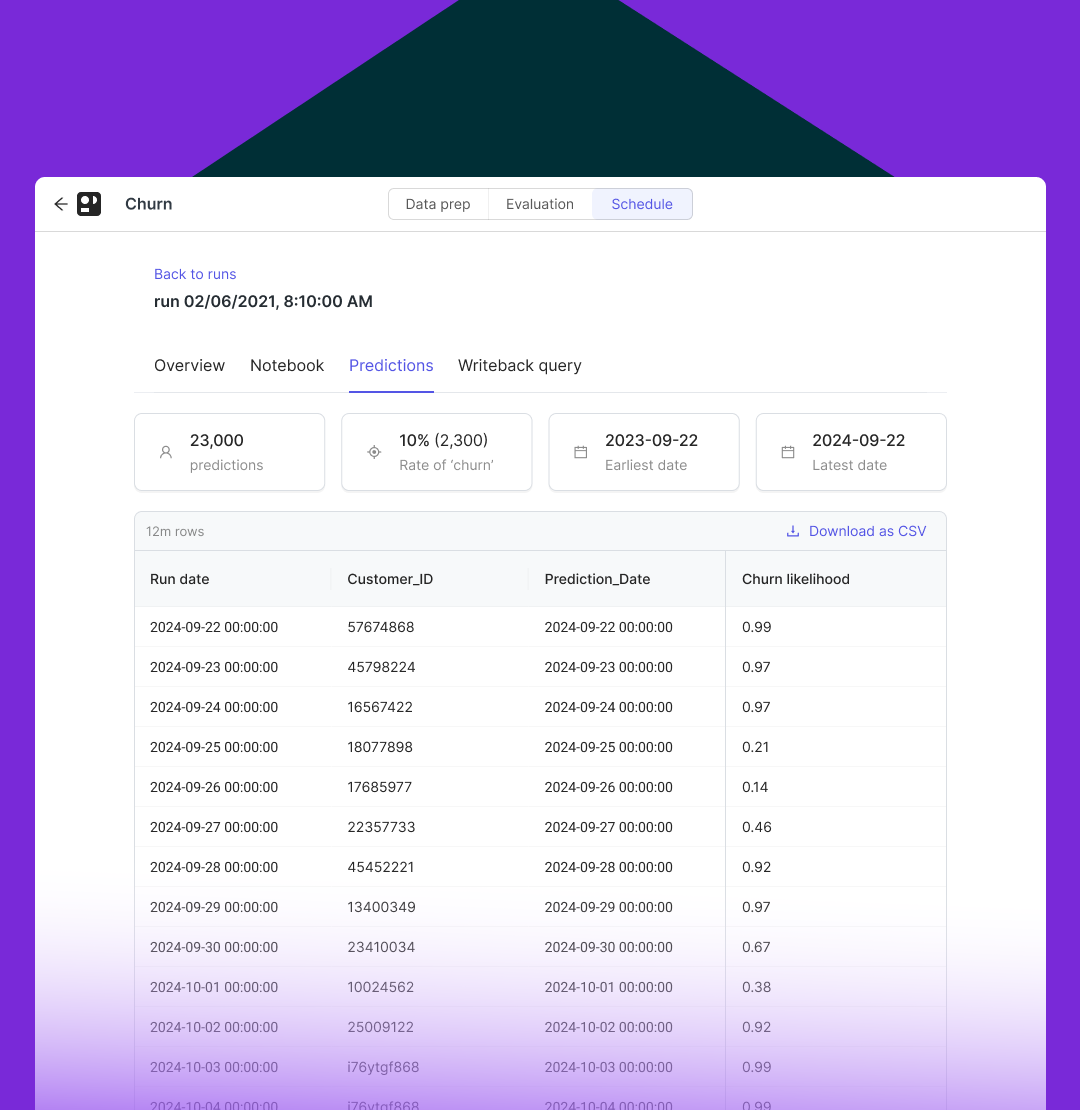Open the Evaluation tab
The image size is (1080, 1110).
pos(540,204)
